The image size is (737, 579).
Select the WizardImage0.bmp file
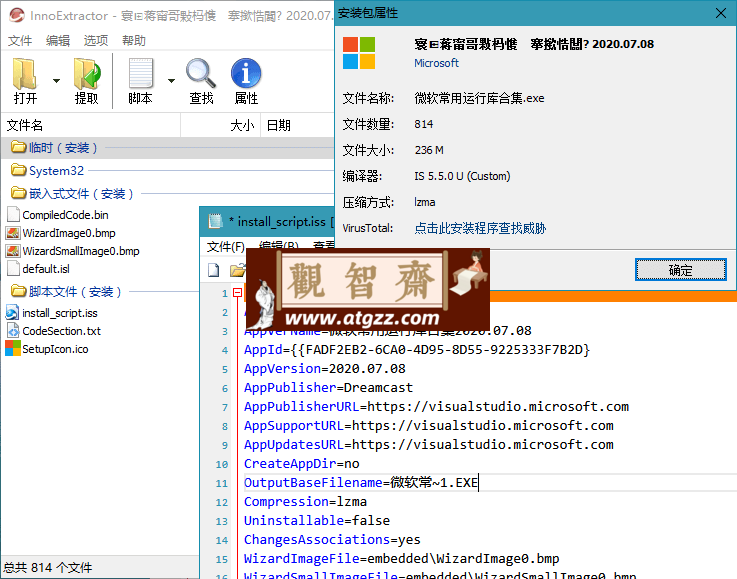click(69, 233)
